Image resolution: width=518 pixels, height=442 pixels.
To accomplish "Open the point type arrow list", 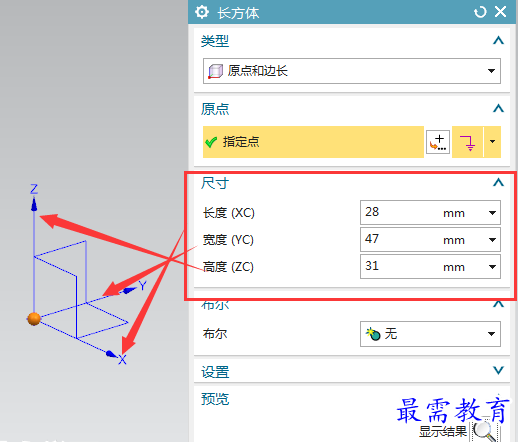I will [x=492, y=142].
